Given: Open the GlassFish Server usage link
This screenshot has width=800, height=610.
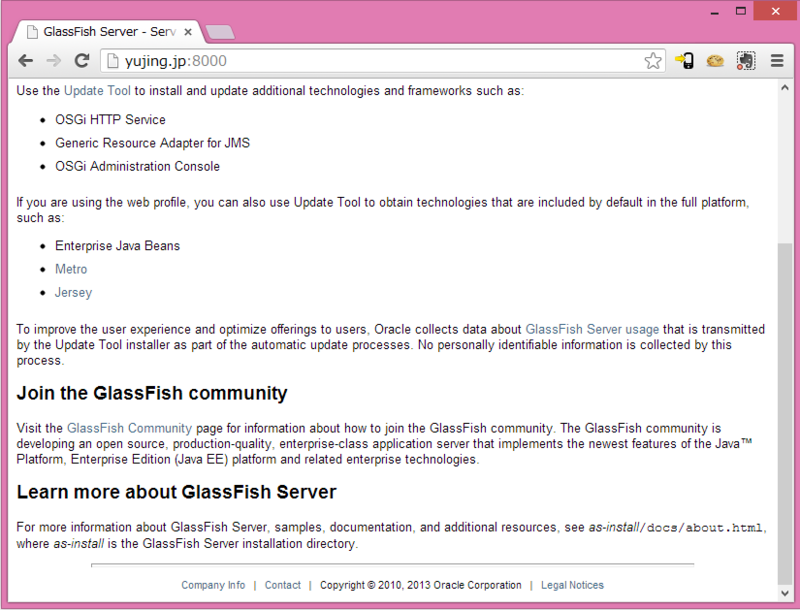Looking at the screenshot, I should [592, 329].
